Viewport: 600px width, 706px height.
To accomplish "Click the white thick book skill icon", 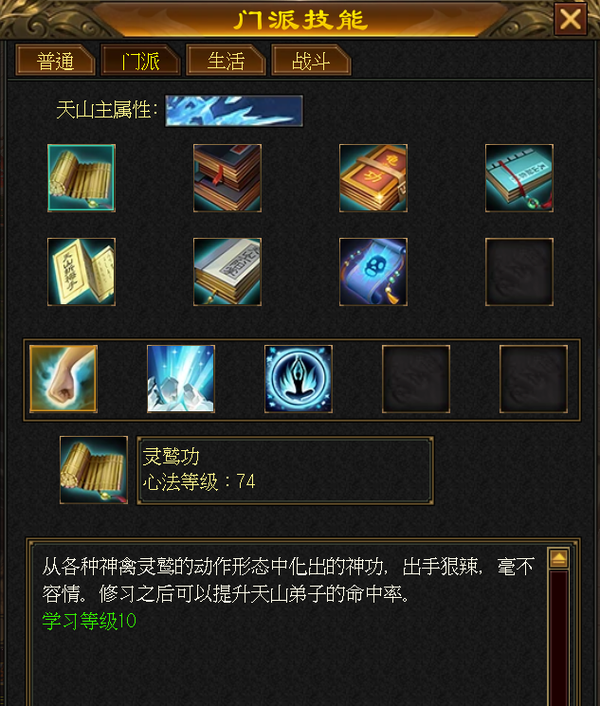I will [x=227, y=272].
